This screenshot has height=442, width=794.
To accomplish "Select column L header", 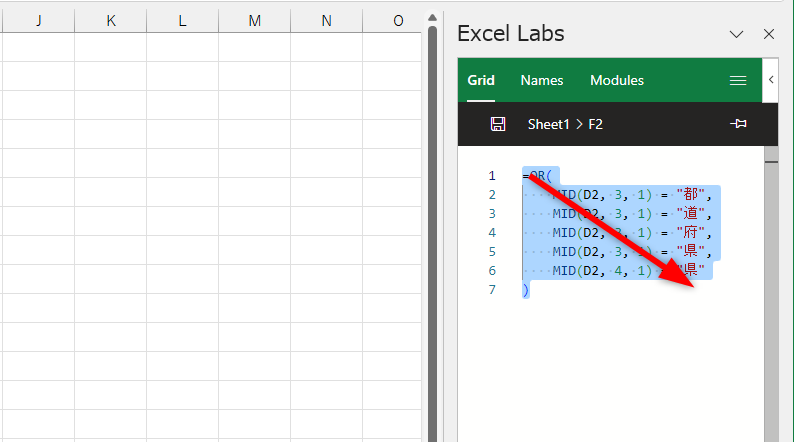I will coord(182,21).
